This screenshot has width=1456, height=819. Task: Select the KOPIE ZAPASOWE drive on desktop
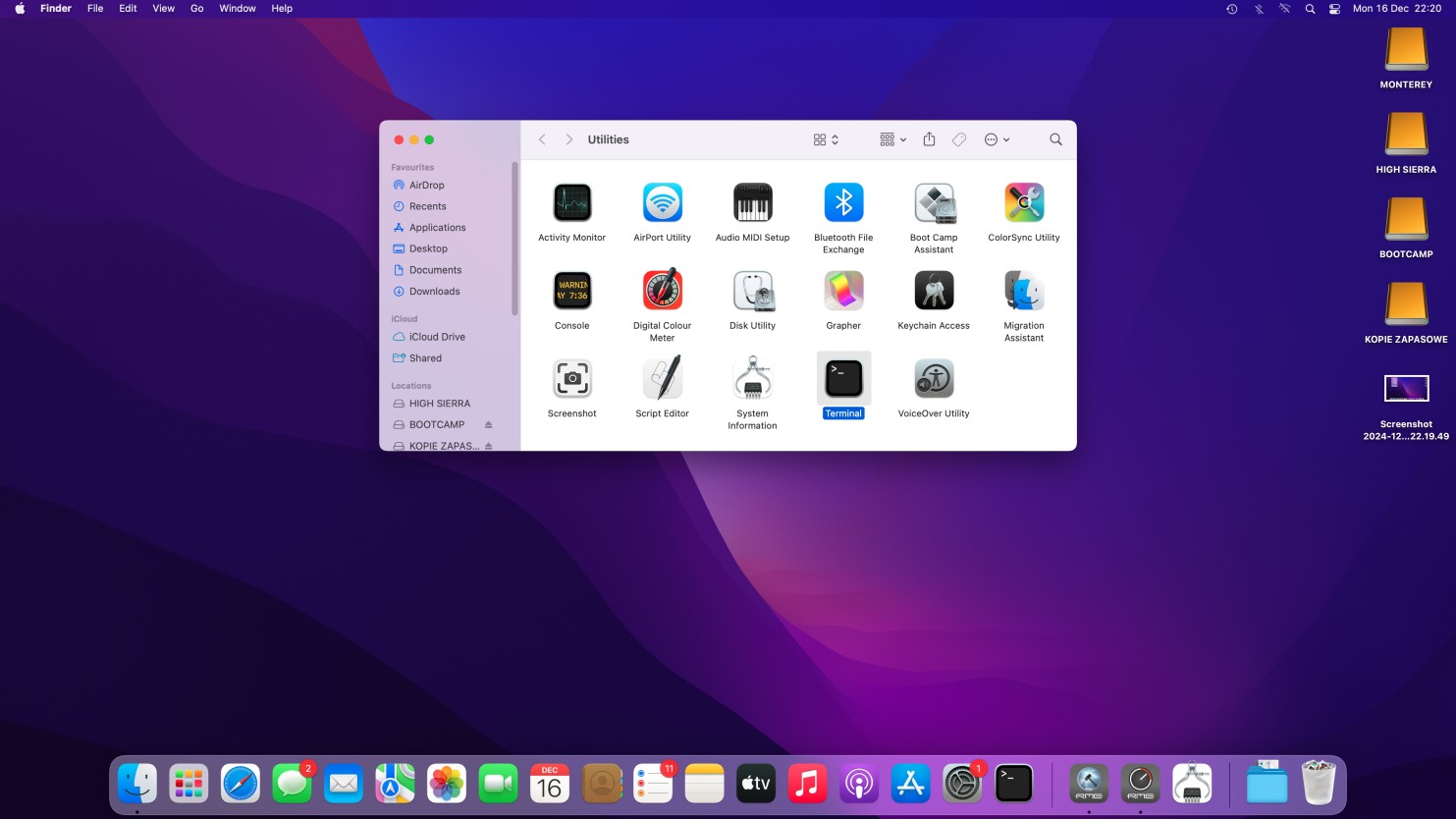pyautogui.click(x=1406, y=303)
